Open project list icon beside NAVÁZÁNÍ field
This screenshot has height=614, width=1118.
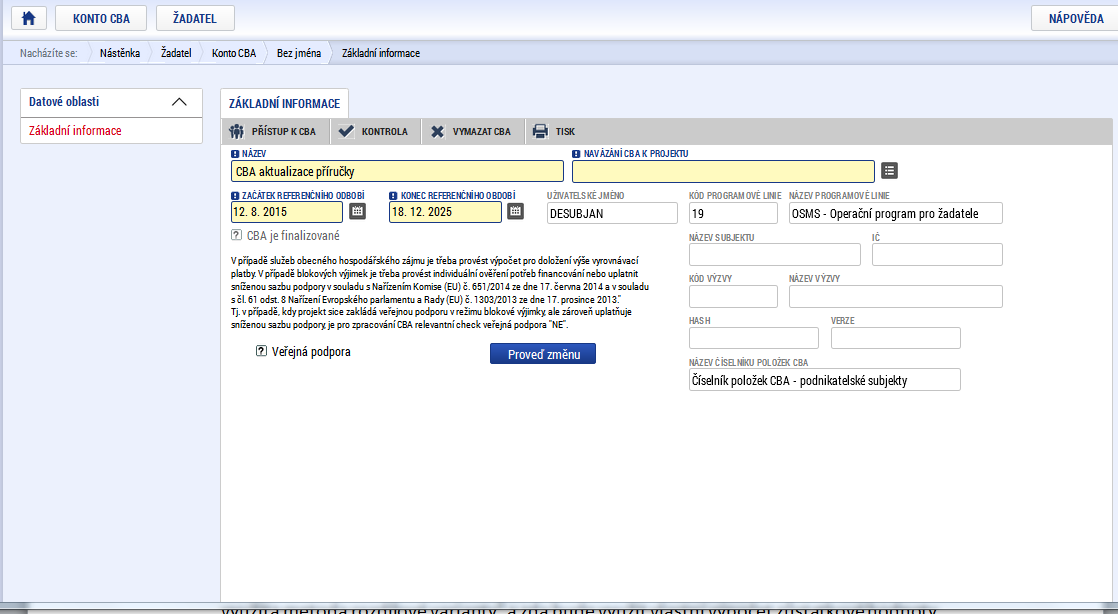[x=889, y=170]
